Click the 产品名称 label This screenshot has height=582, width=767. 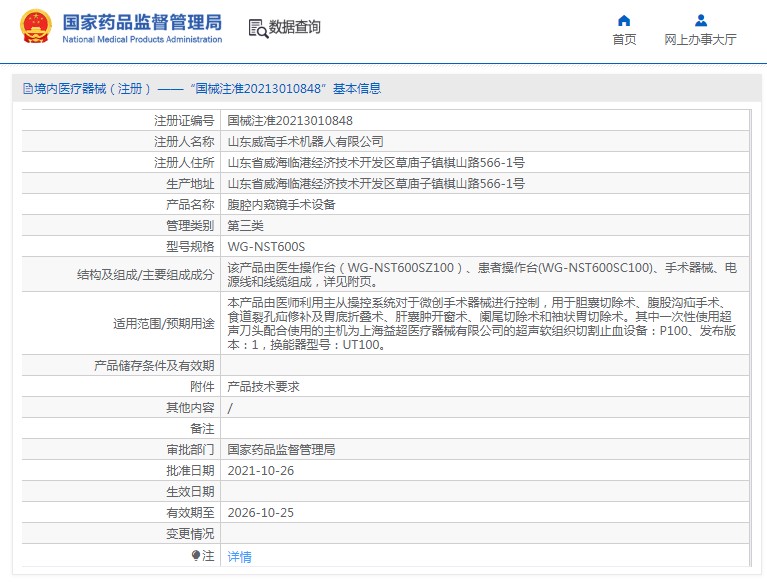pyautogui.click(x=190, y=204)
